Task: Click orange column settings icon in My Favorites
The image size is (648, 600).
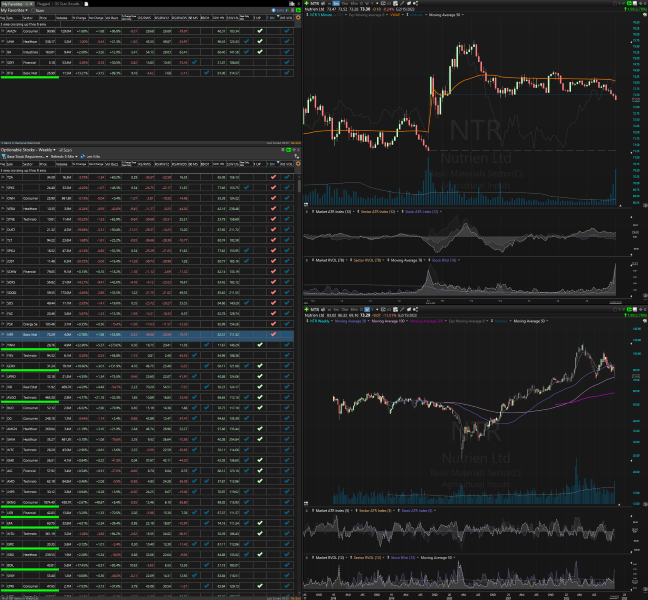Action: pos(298,18)
